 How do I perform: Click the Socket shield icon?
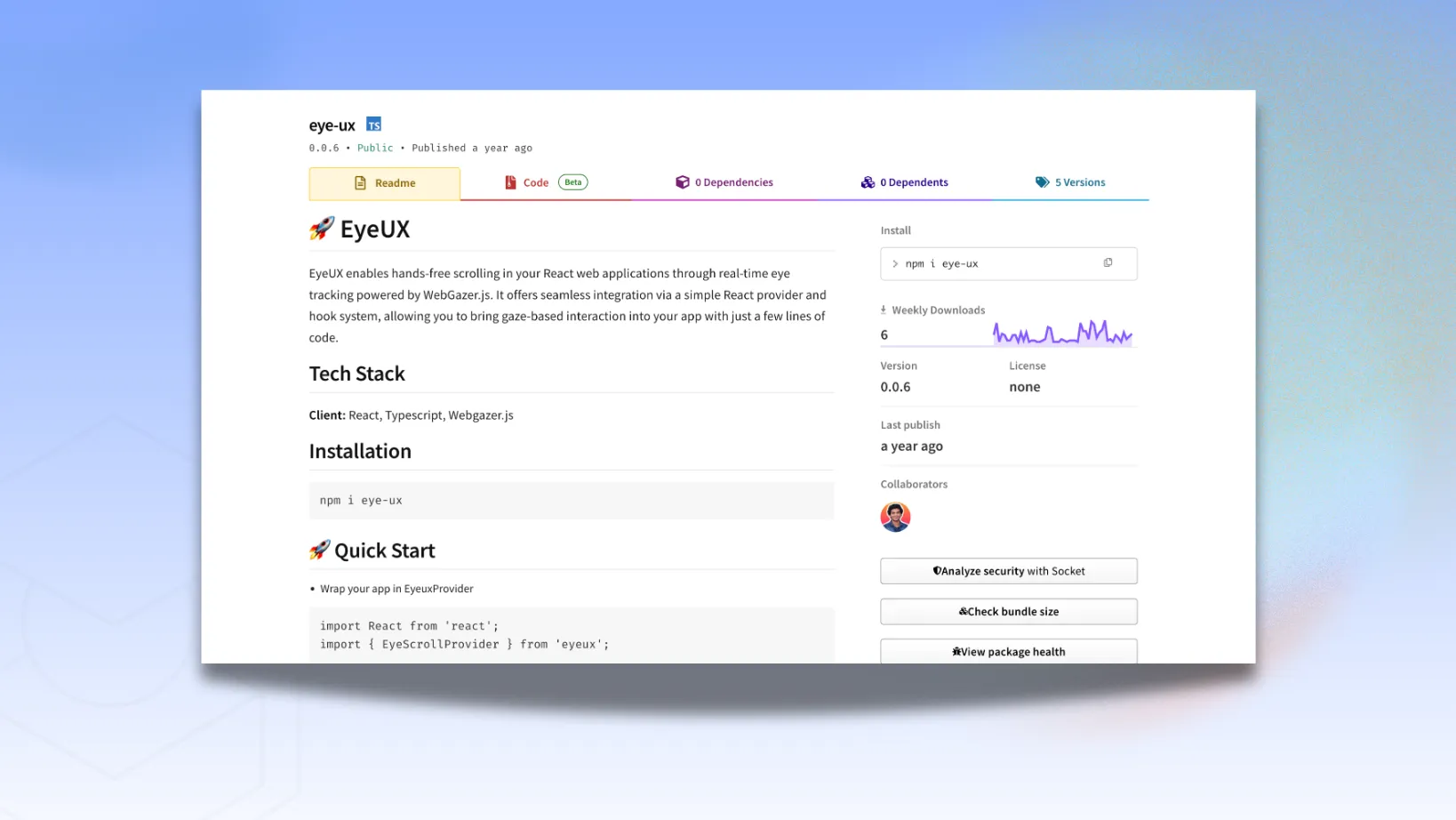click(x=937, y=571)
